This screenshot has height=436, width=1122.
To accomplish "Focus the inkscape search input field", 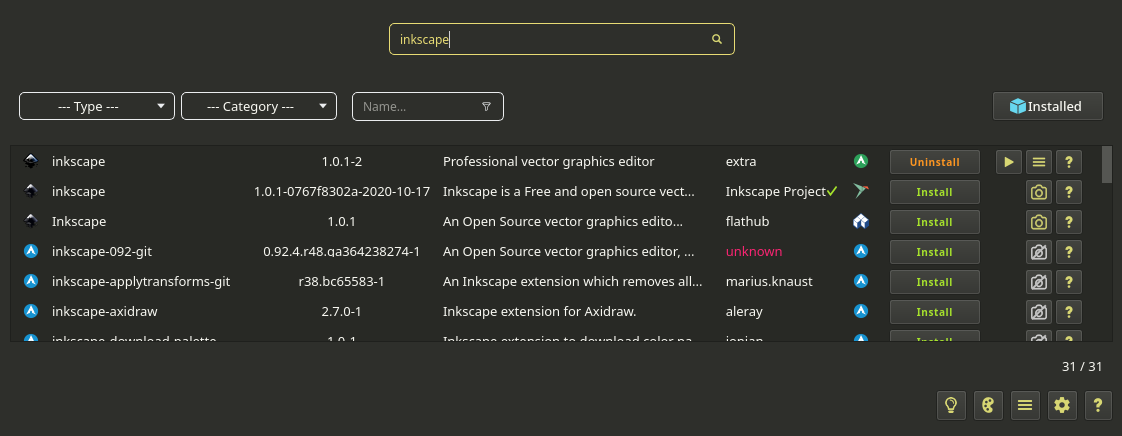I will point(562,39).
